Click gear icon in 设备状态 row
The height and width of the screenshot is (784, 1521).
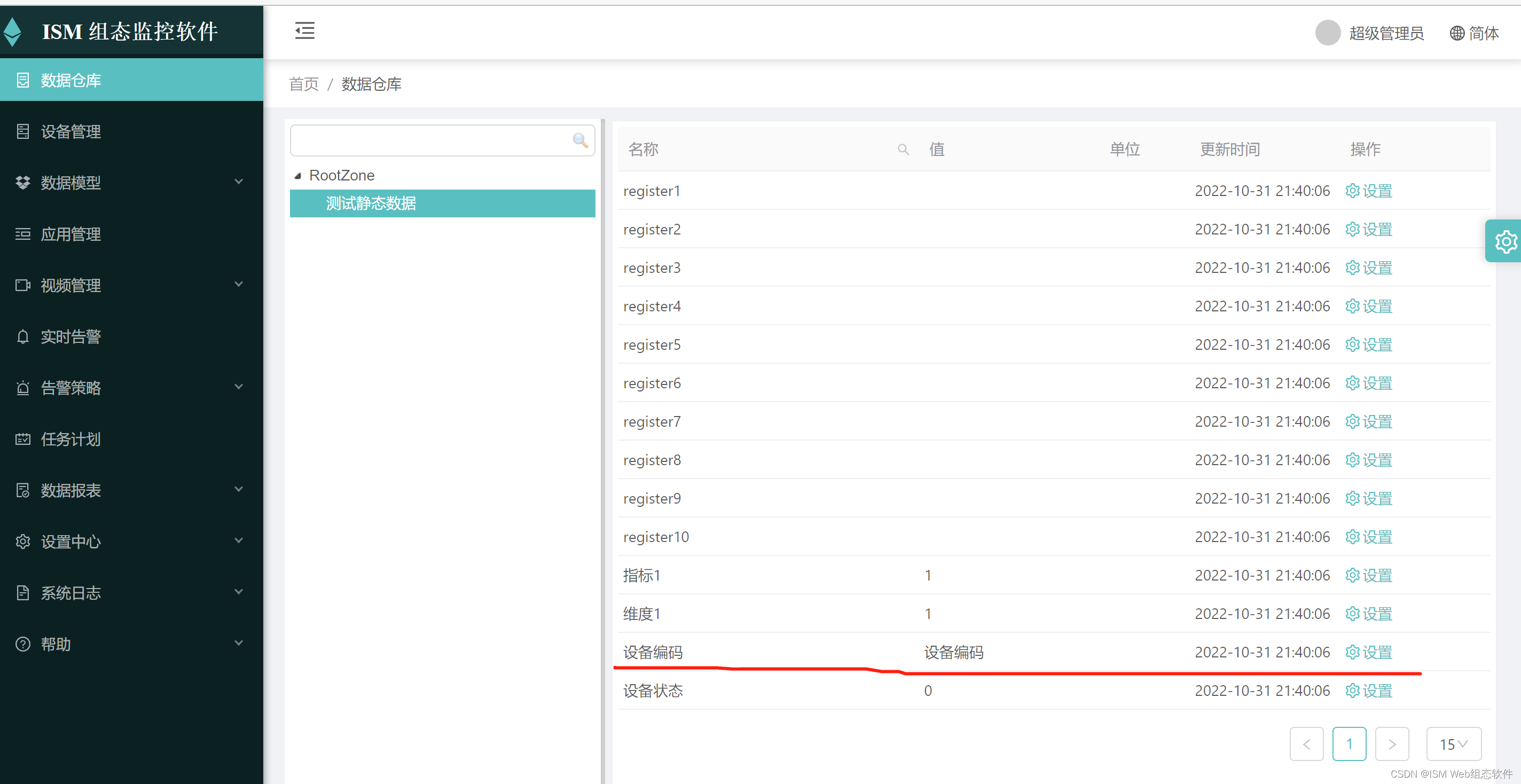1352,690
